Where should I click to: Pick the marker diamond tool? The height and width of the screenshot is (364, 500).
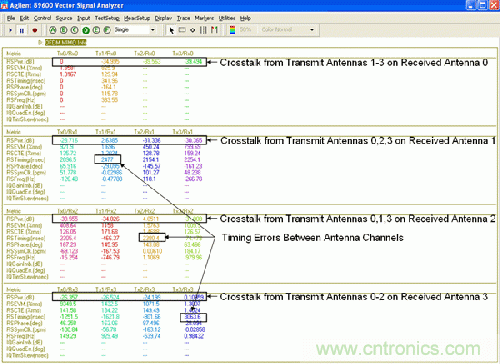(193, 30)
